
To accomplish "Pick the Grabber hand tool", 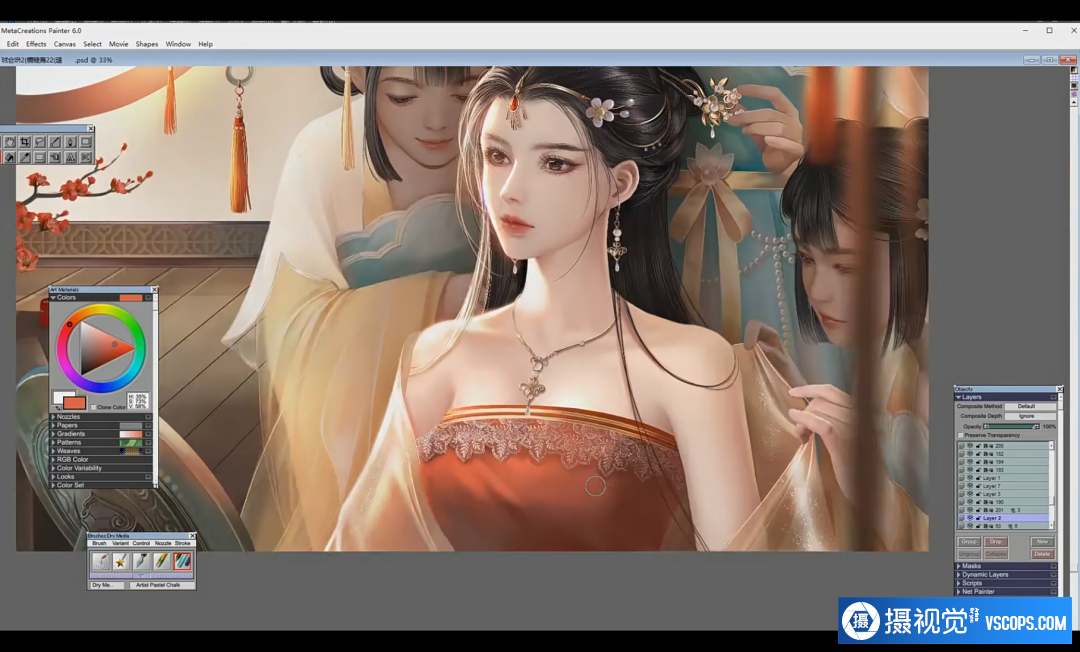I will tap(10, 143).
